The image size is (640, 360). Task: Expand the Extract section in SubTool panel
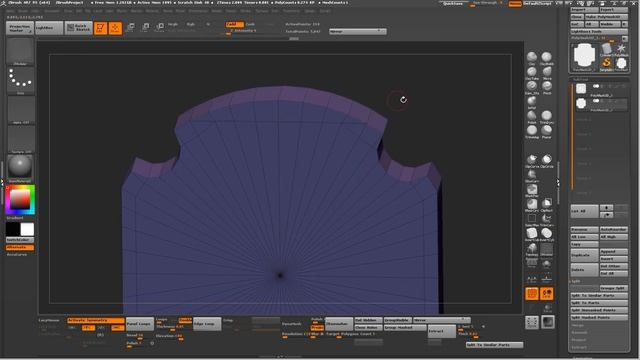pyautogui.click(x=579, y=347)
